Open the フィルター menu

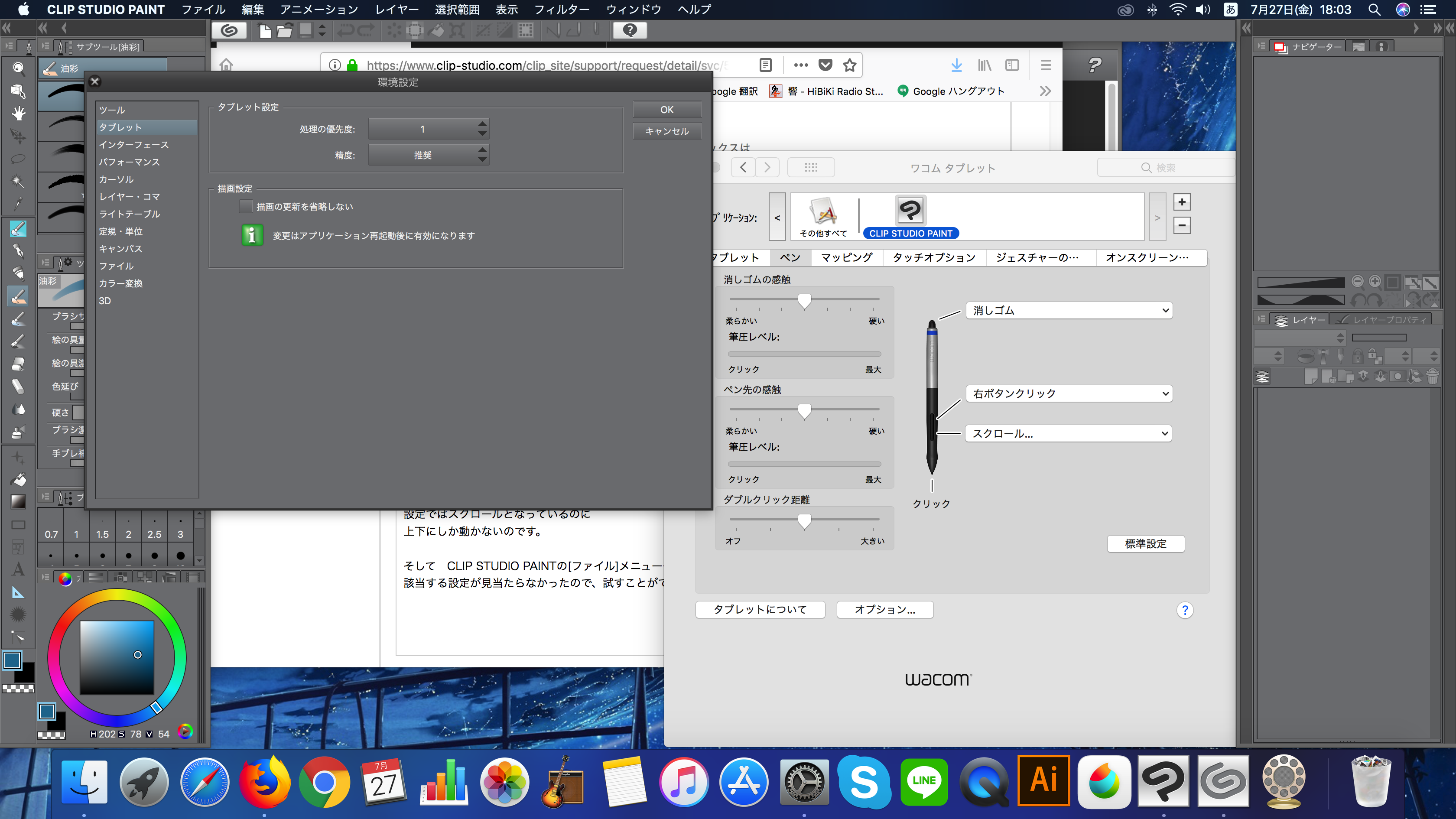(x=561, y=10)
